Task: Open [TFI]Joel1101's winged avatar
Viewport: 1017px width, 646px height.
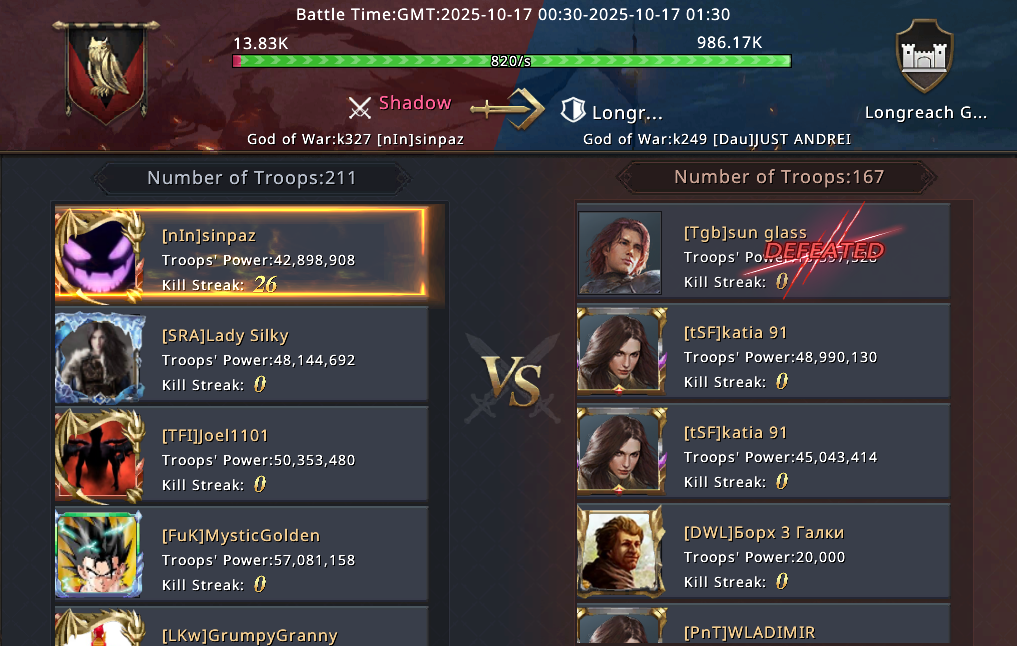Action: (x=100, y=457)
